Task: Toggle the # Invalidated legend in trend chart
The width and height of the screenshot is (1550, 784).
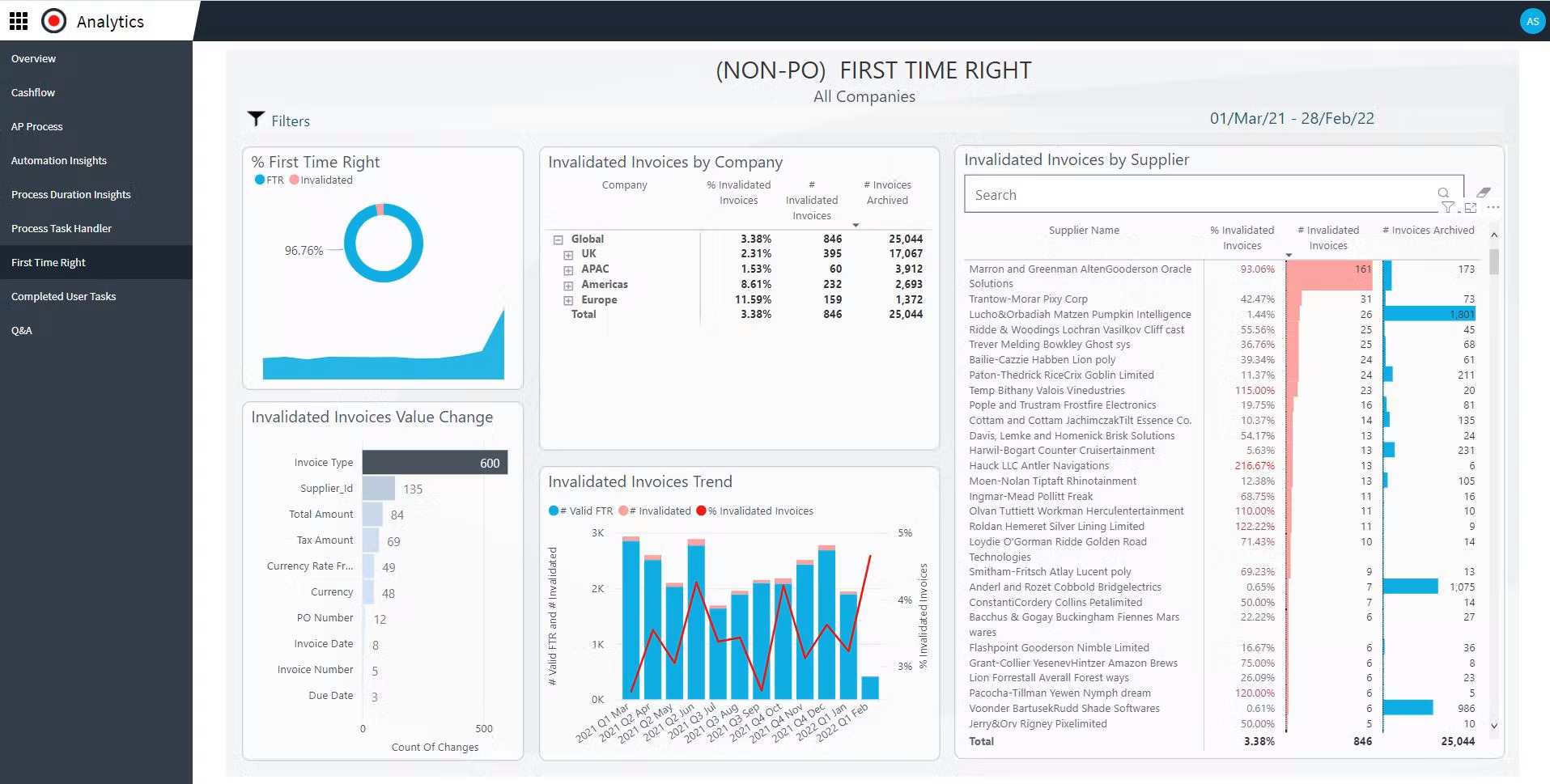Action: point(655,511)
